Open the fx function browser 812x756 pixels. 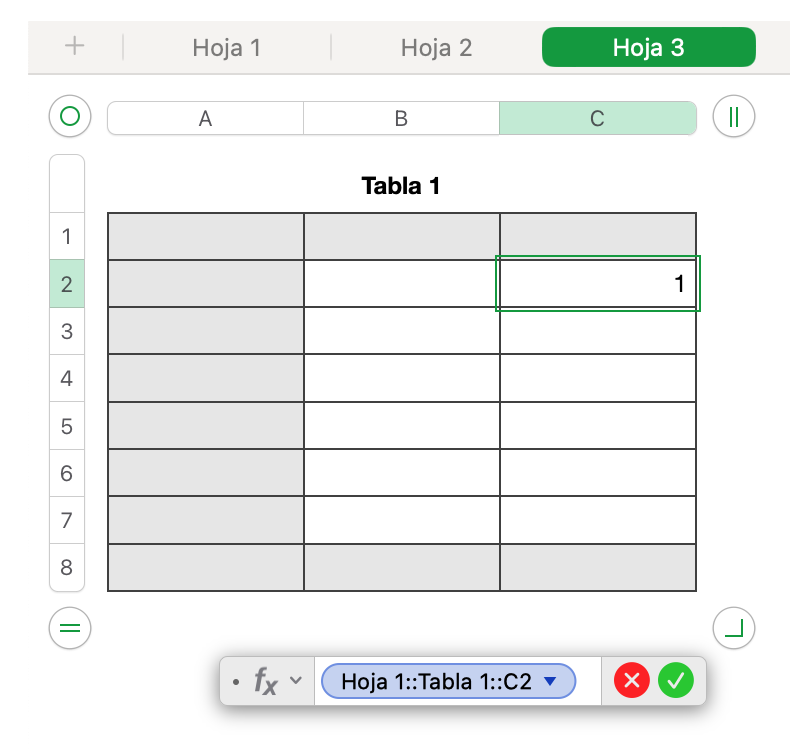tap(265, 682)
